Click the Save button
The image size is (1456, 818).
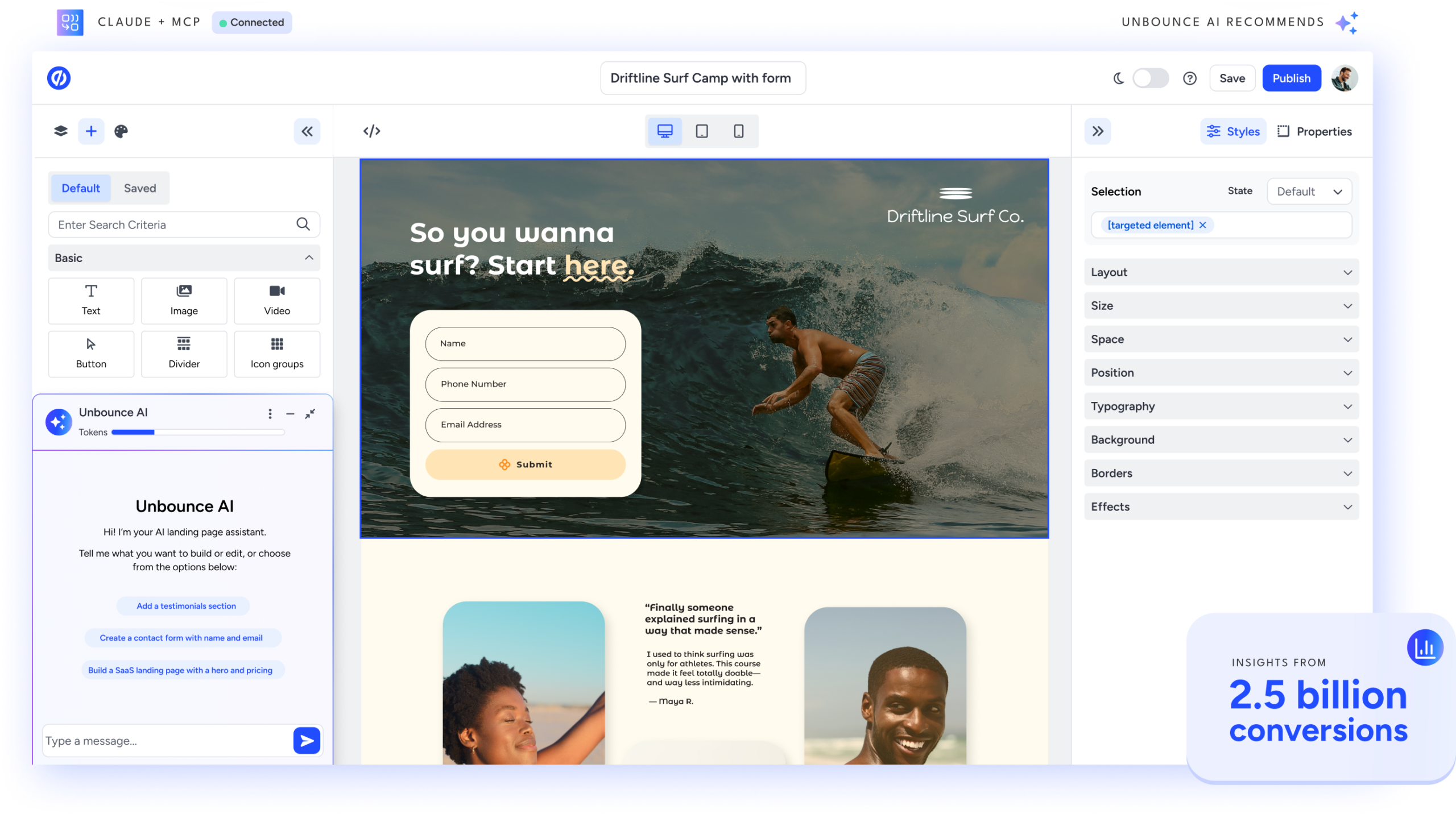pos(1232,78)
